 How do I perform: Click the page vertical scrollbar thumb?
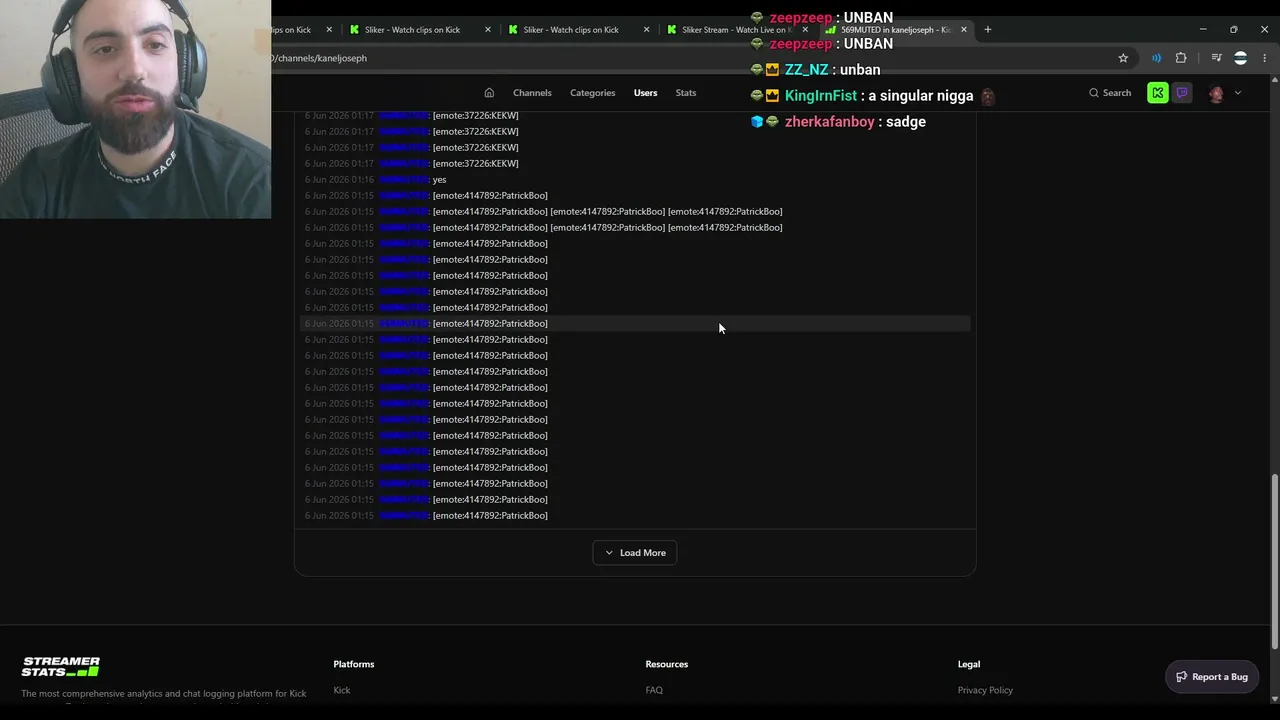pyautogui.click(x=1273, y=560)
